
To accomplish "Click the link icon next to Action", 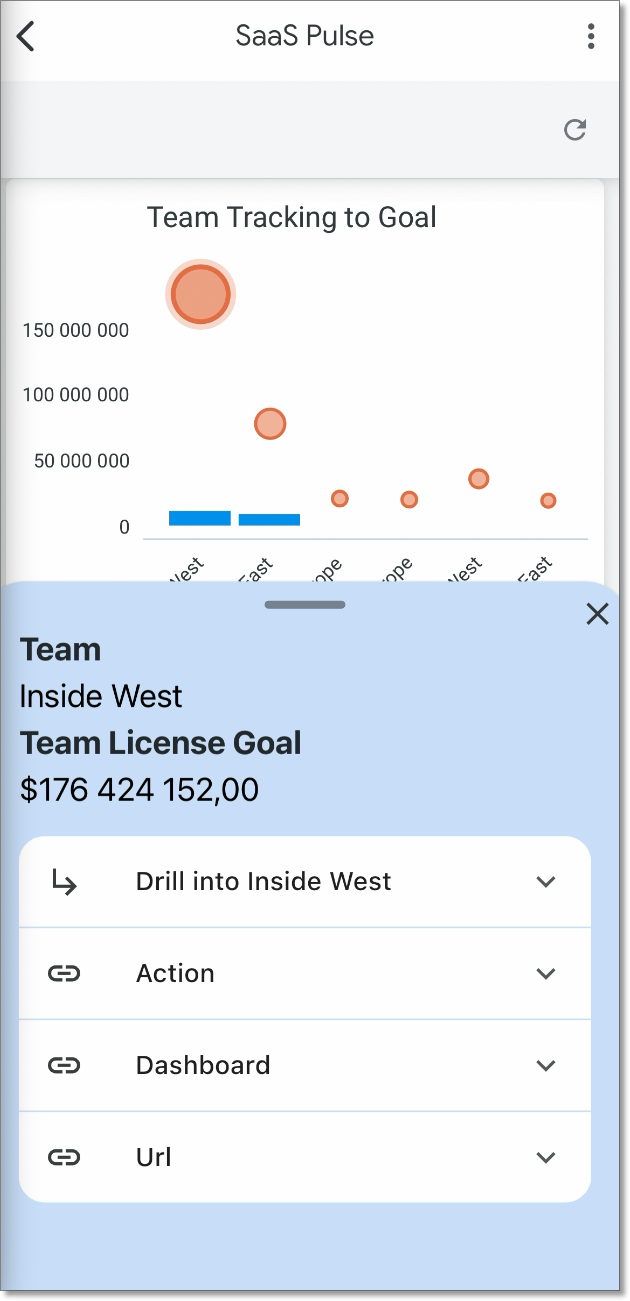I will pyautogui.click(x=64, y=974).
